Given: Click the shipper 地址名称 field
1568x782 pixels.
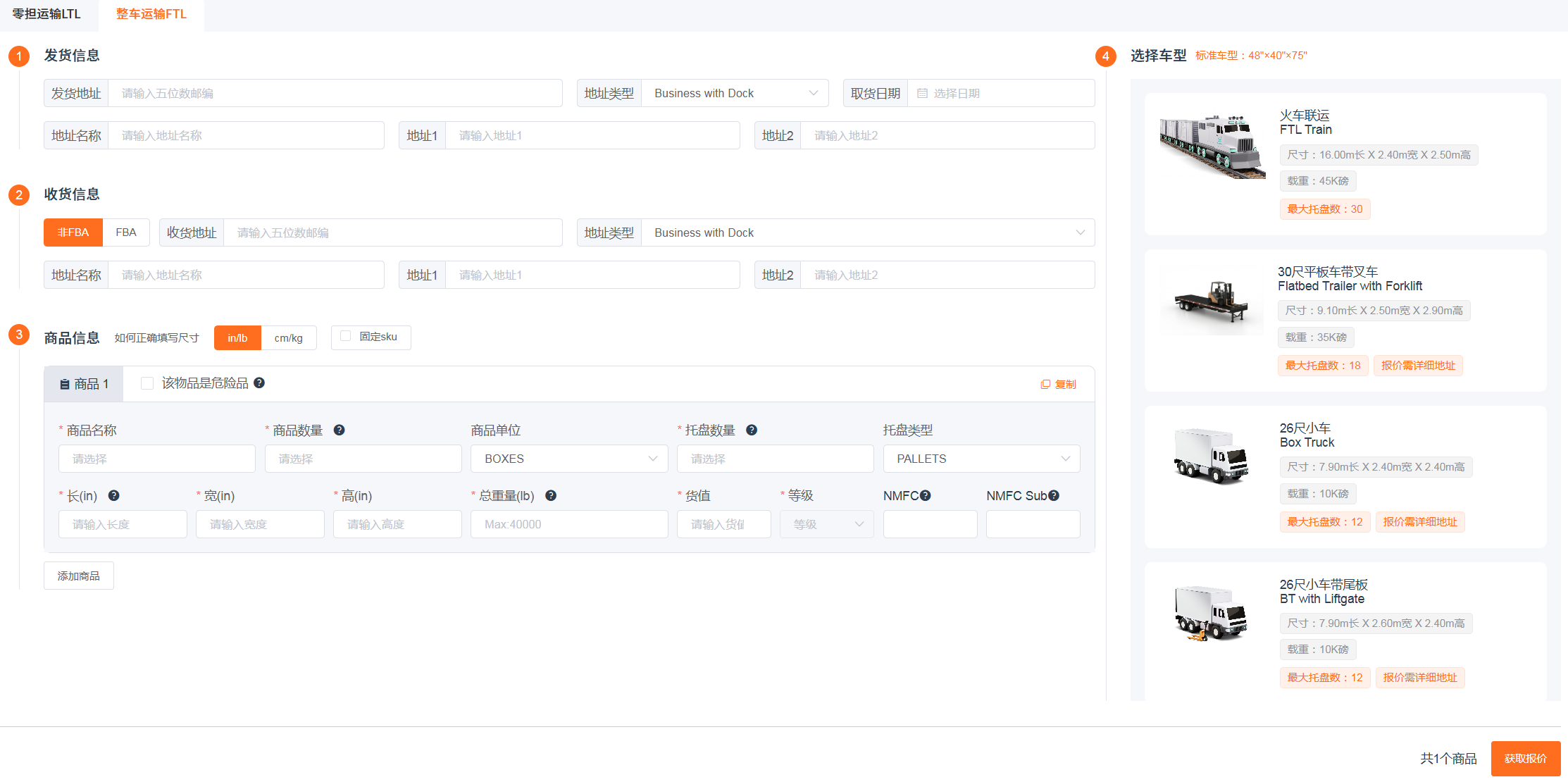Looking at the screenshot, I should tap(246, 135).
